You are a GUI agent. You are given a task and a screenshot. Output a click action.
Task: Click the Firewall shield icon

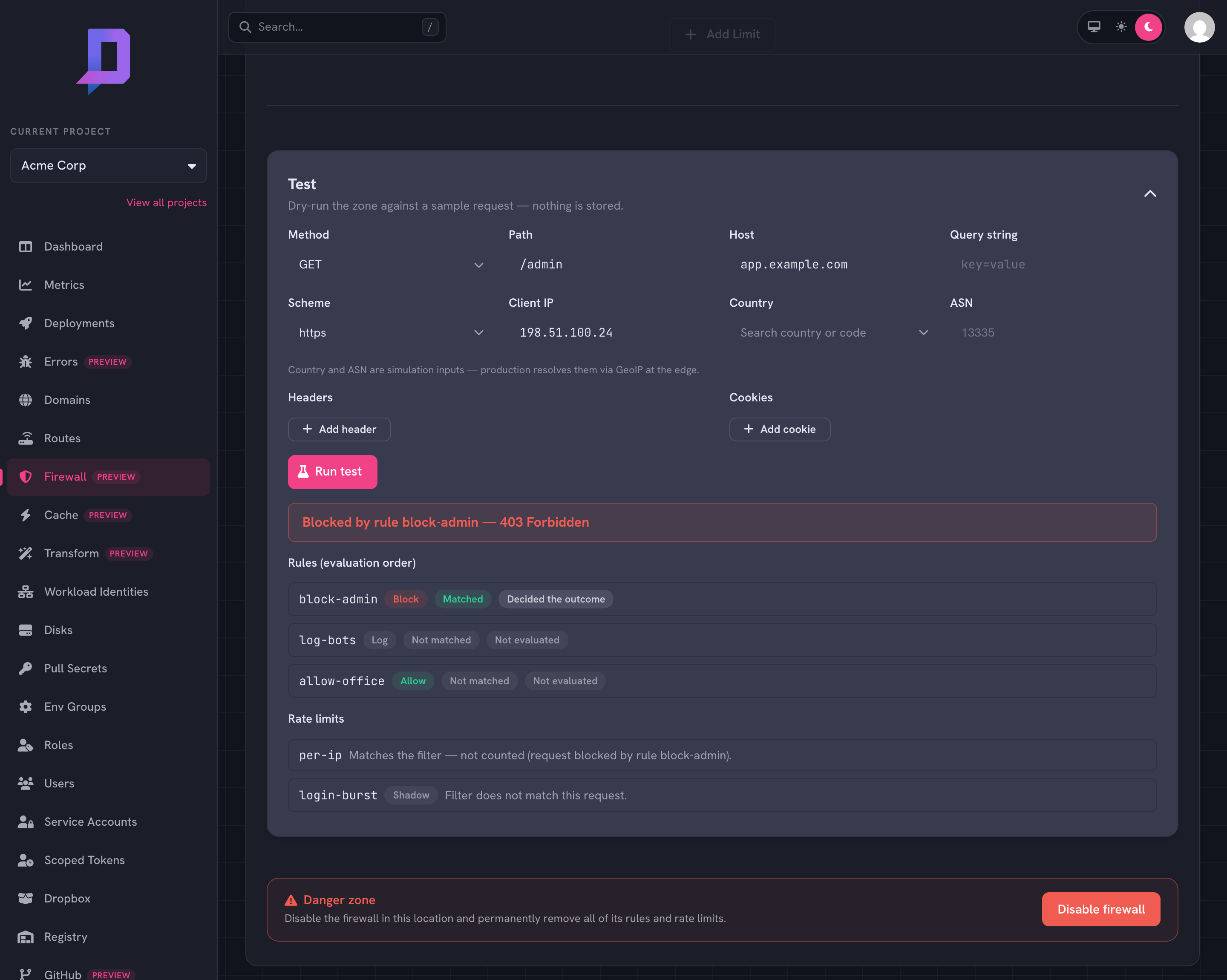tap(26, 476)
